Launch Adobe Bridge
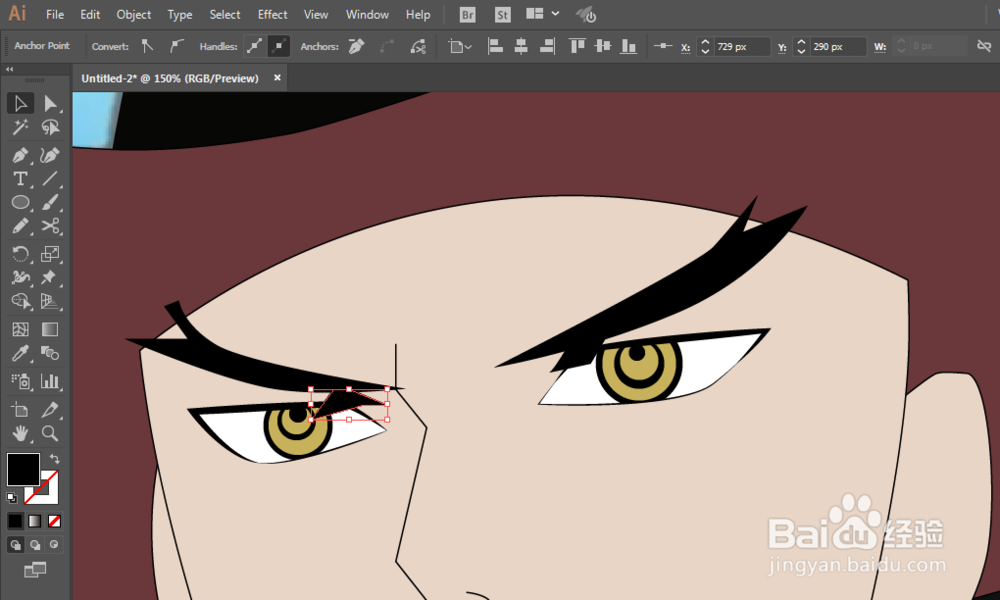Screen dimensions: 1000x600 (x=467, y=15)
